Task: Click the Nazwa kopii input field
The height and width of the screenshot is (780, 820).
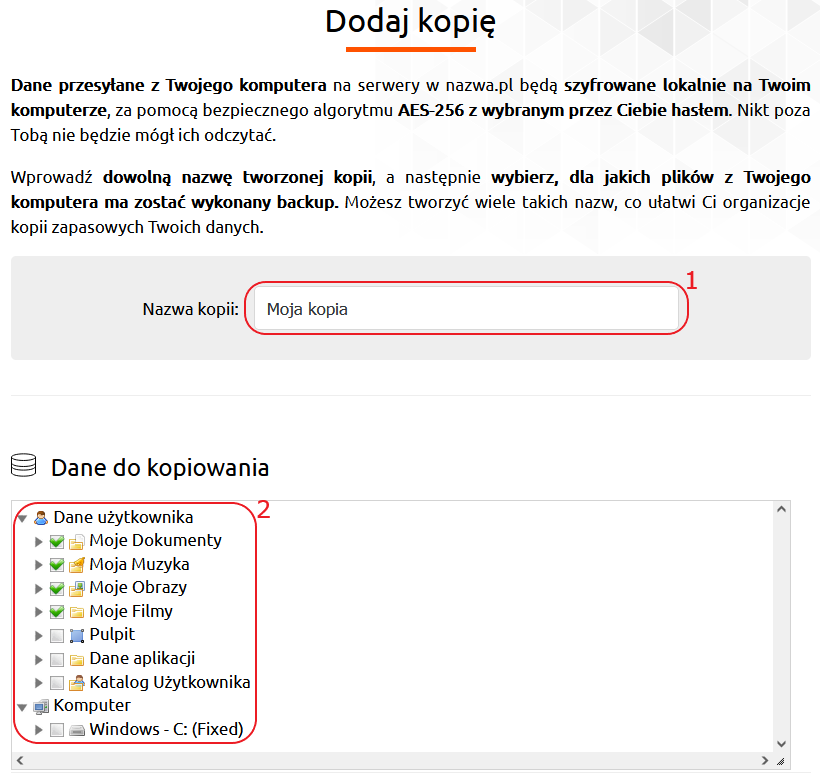Action: [466, 309]
